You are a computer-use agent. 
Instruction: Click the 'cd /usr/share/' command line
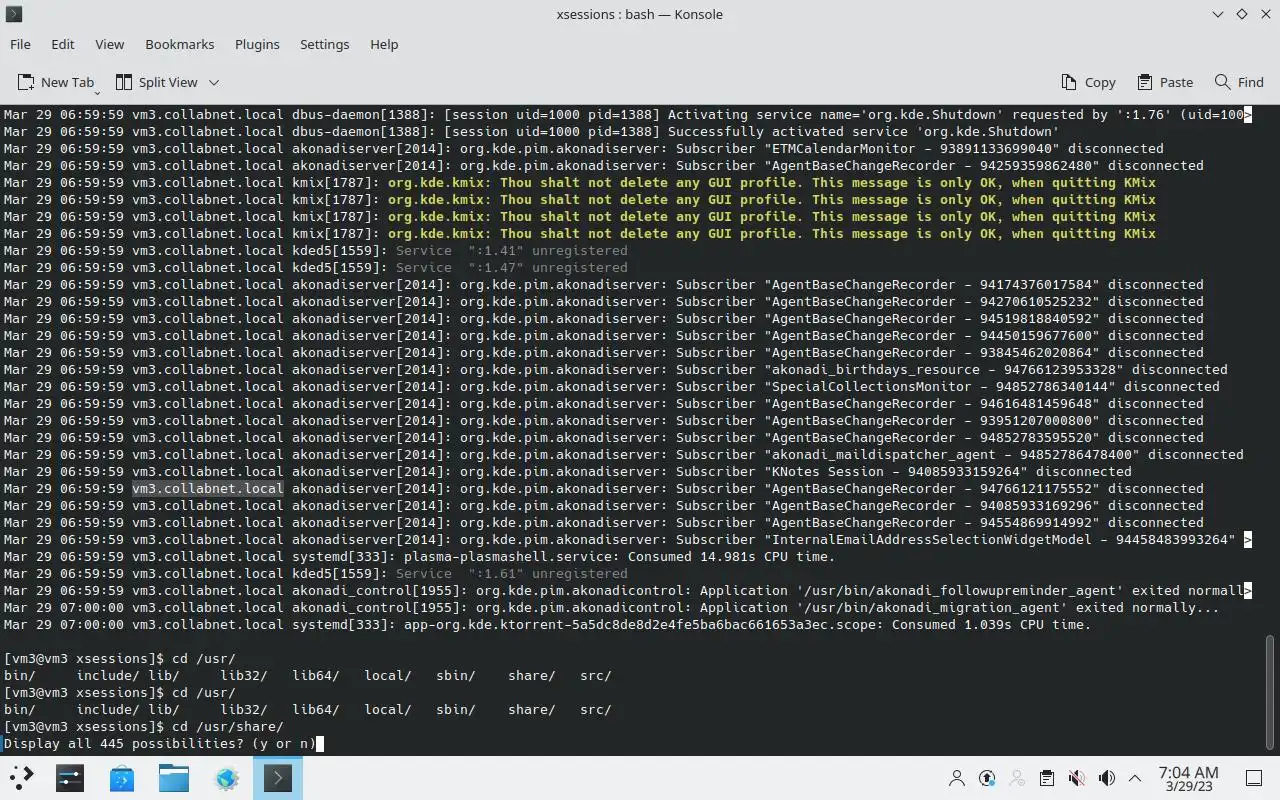coord(144,727)
